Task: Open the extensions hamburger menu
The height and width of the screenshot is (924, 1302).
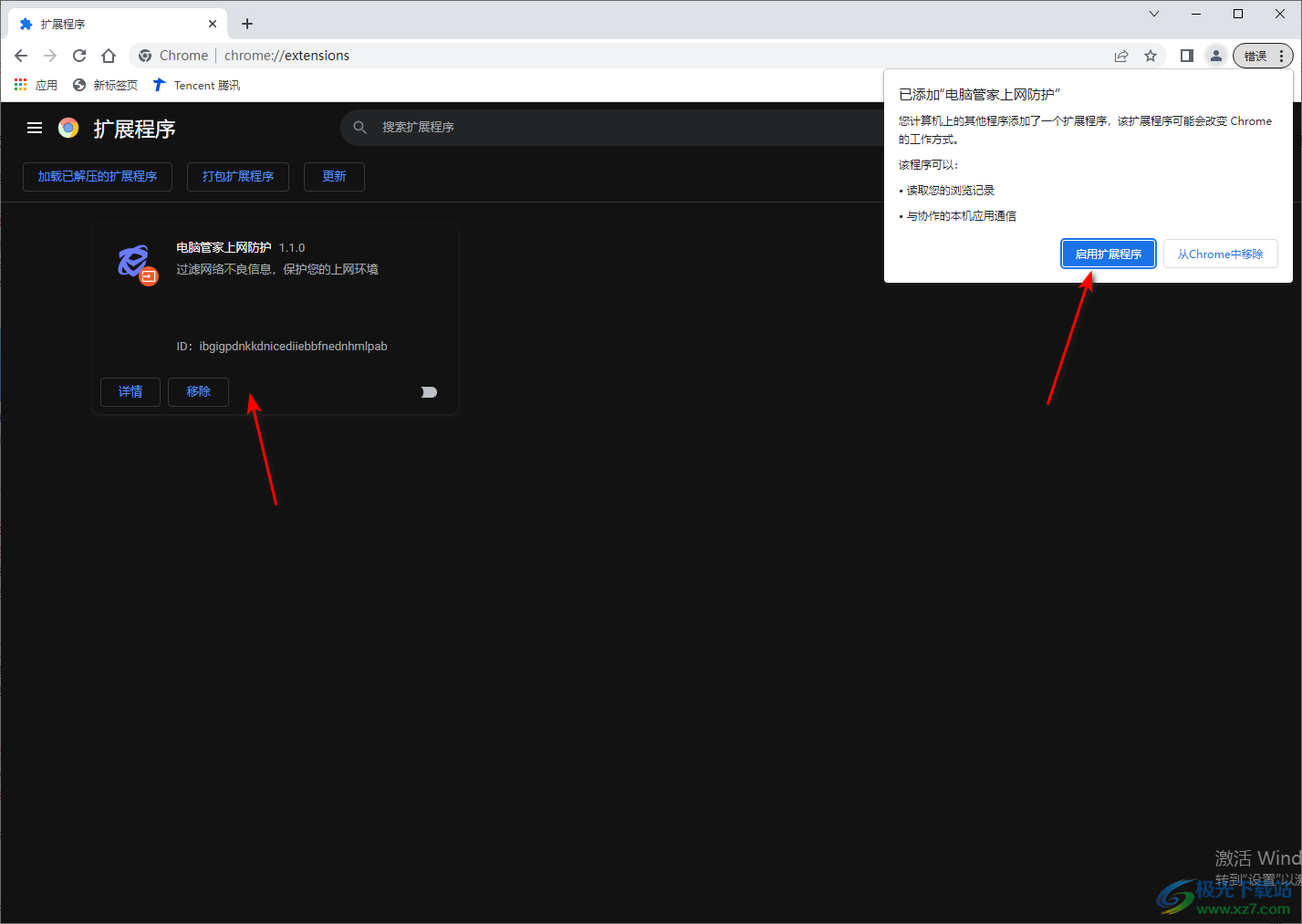Action: (x=35, y=128)
